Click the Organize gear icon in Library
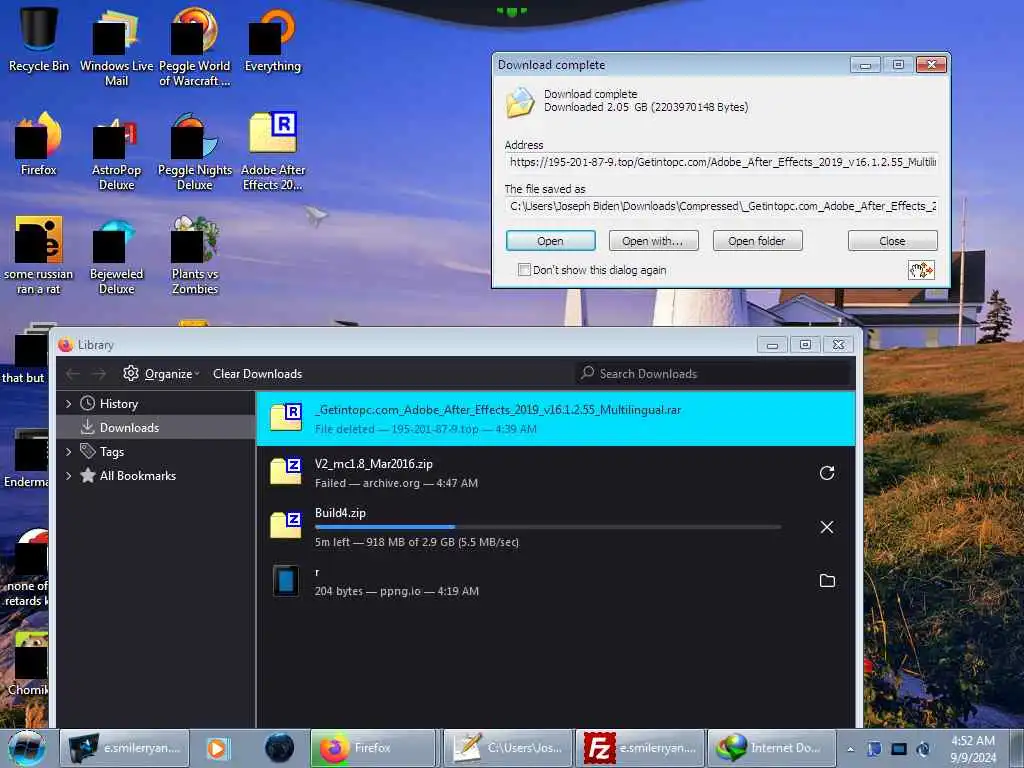This screenshot has width=1024, height=768. coord(131,373)
